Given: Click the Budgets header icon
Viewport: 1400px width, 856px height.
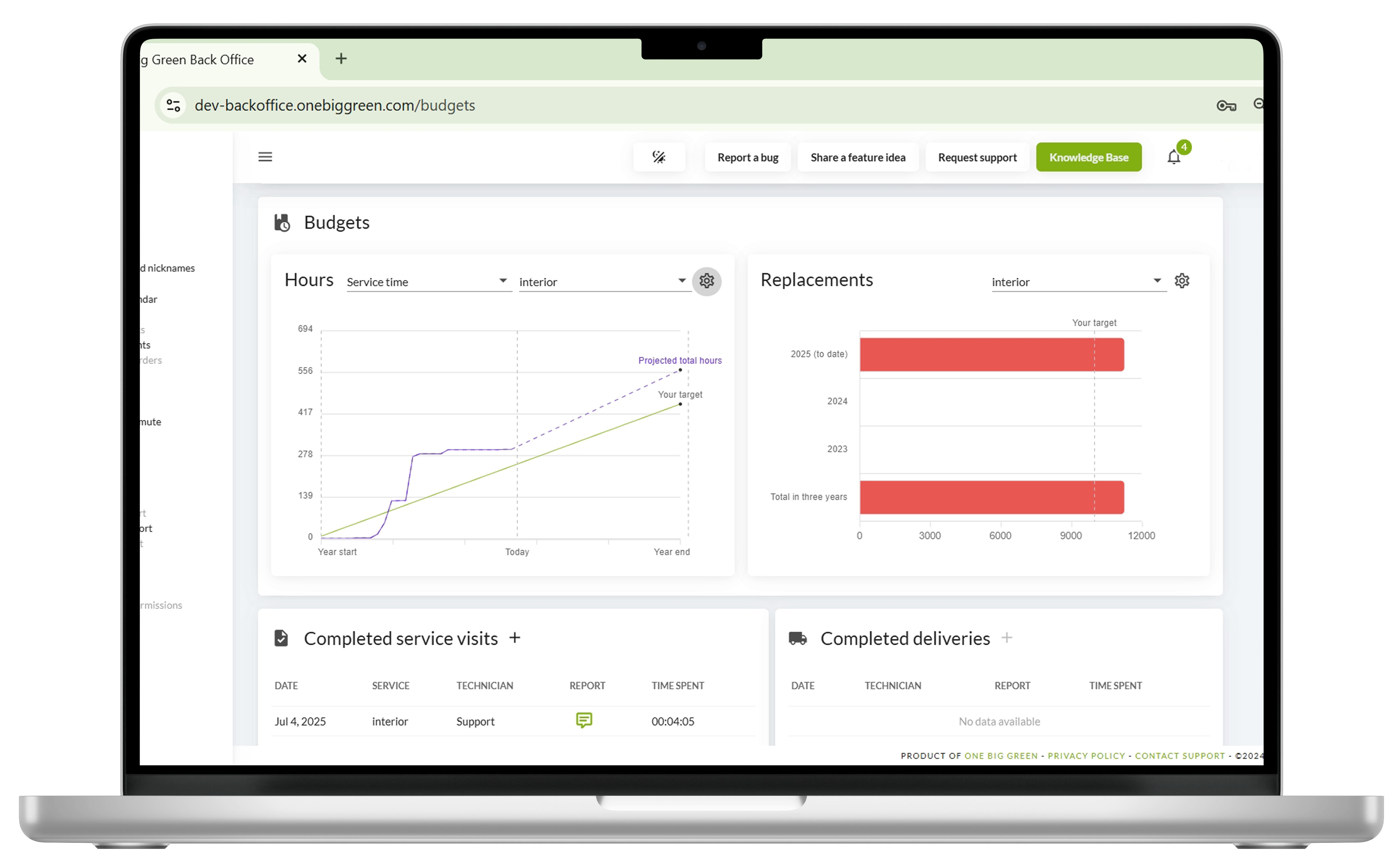Looking at the screenshot, I should pyautogui.click(x=282, y=222).
